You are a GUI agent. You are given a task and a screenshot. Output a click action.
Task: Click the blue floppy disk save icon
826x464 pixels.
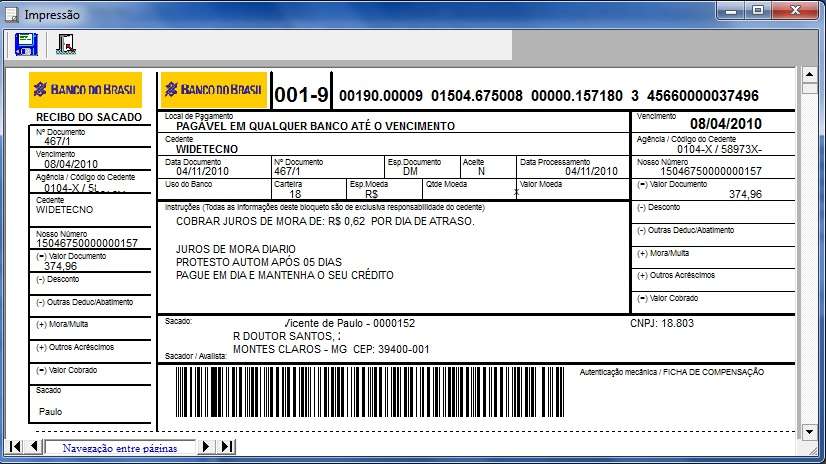pos(26,44)
